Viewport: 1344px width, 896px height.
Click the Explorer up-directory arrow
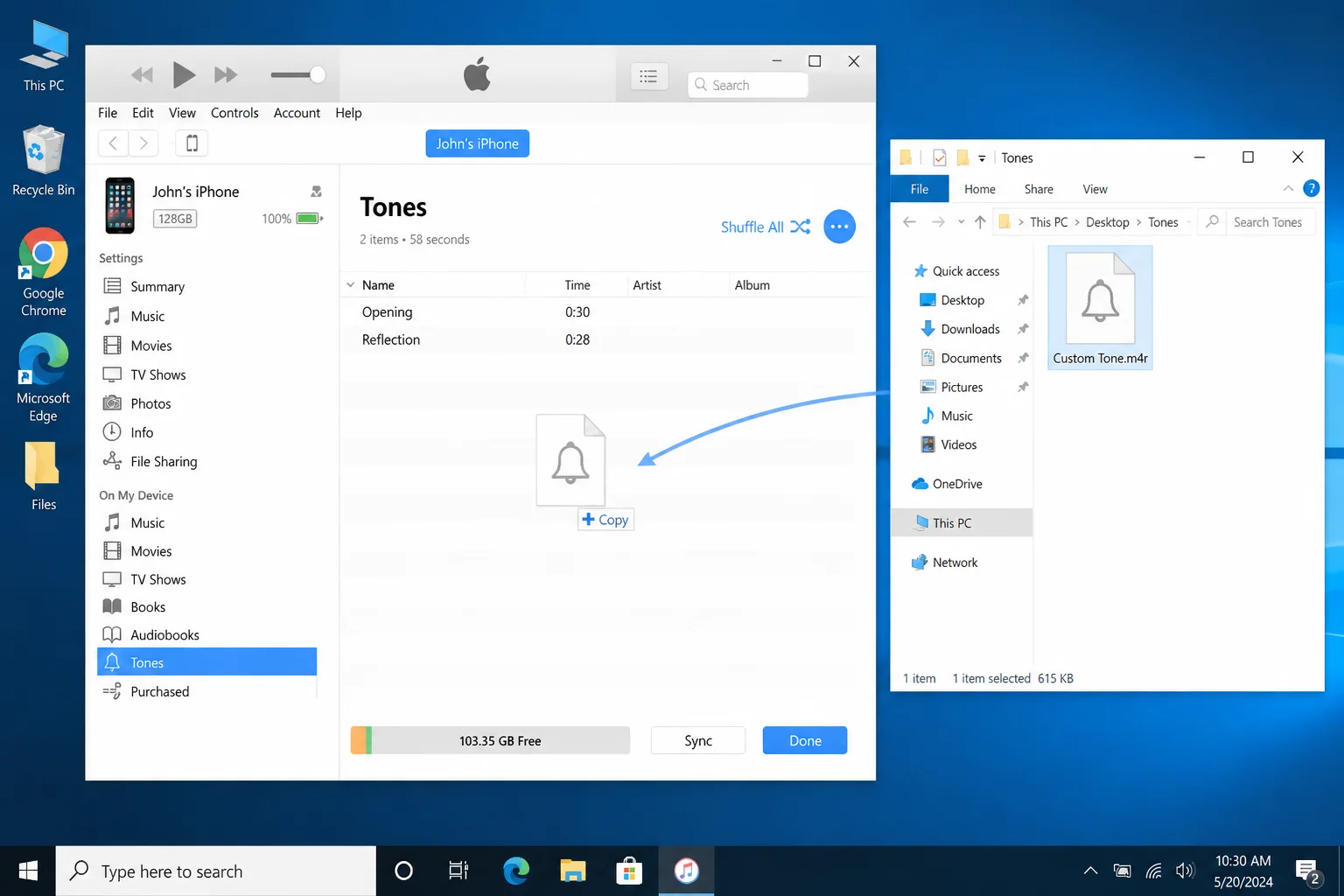coord(980,222)
